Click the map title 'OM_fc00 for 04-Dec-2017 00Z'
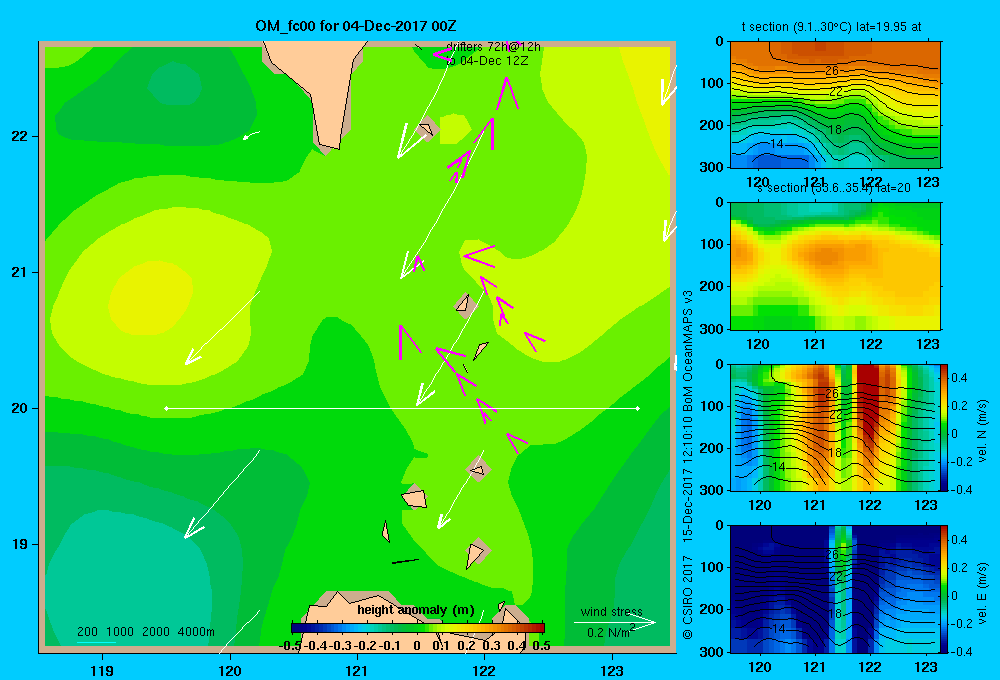The width and height of the screenshot is (1000, 680). (355, 26)
